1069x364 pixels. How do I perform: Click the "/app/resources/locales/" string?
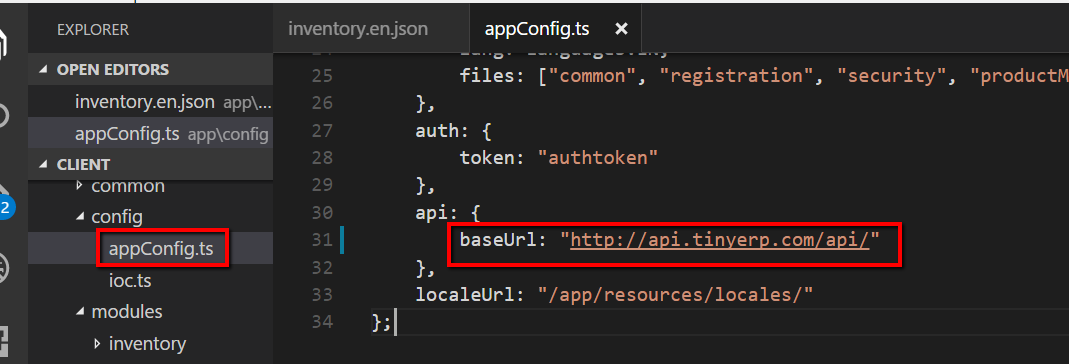pyautogui.click(x=676, y=294)
